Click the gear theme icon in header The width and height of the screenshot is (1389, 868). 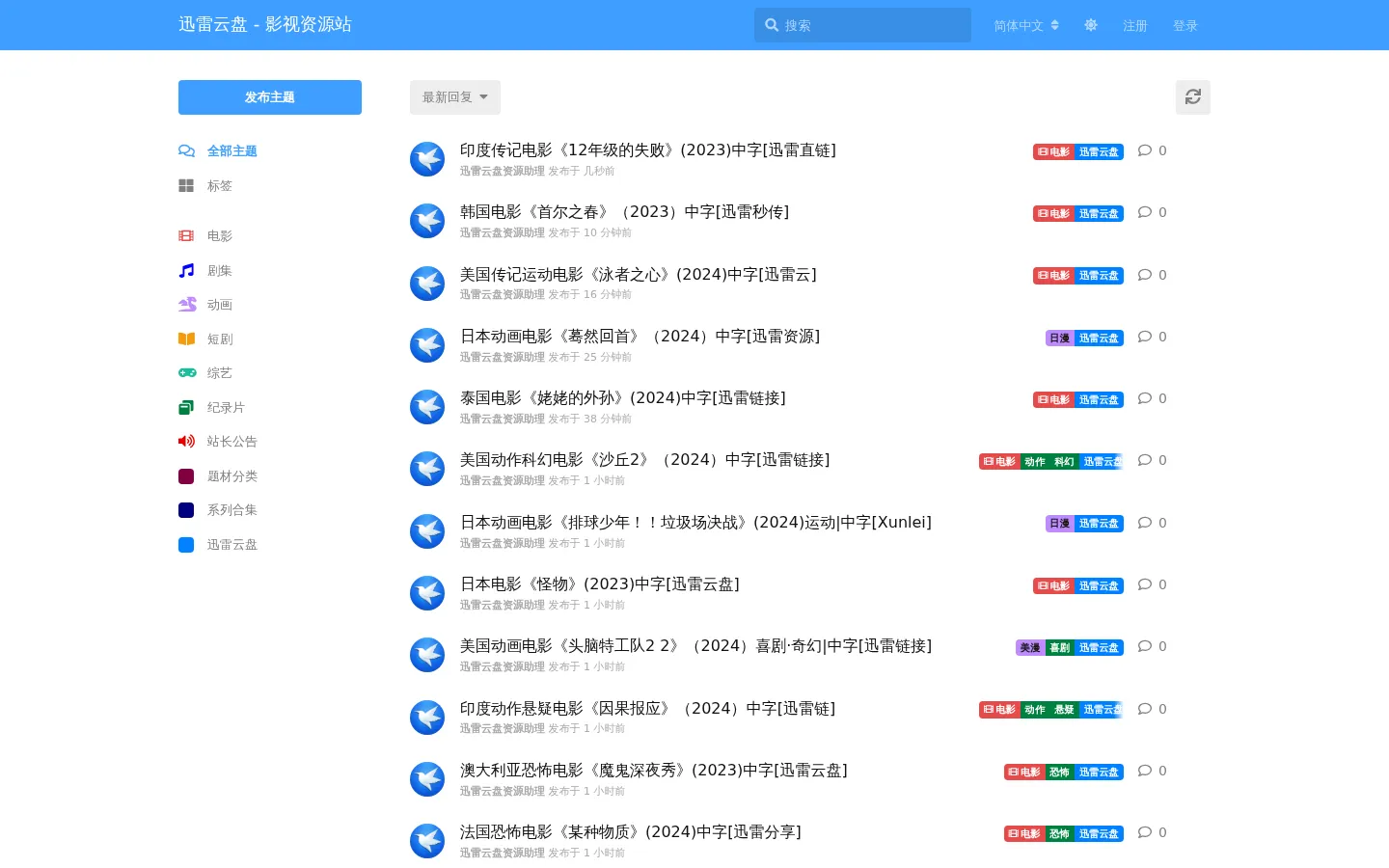(x=1091, y=25)
